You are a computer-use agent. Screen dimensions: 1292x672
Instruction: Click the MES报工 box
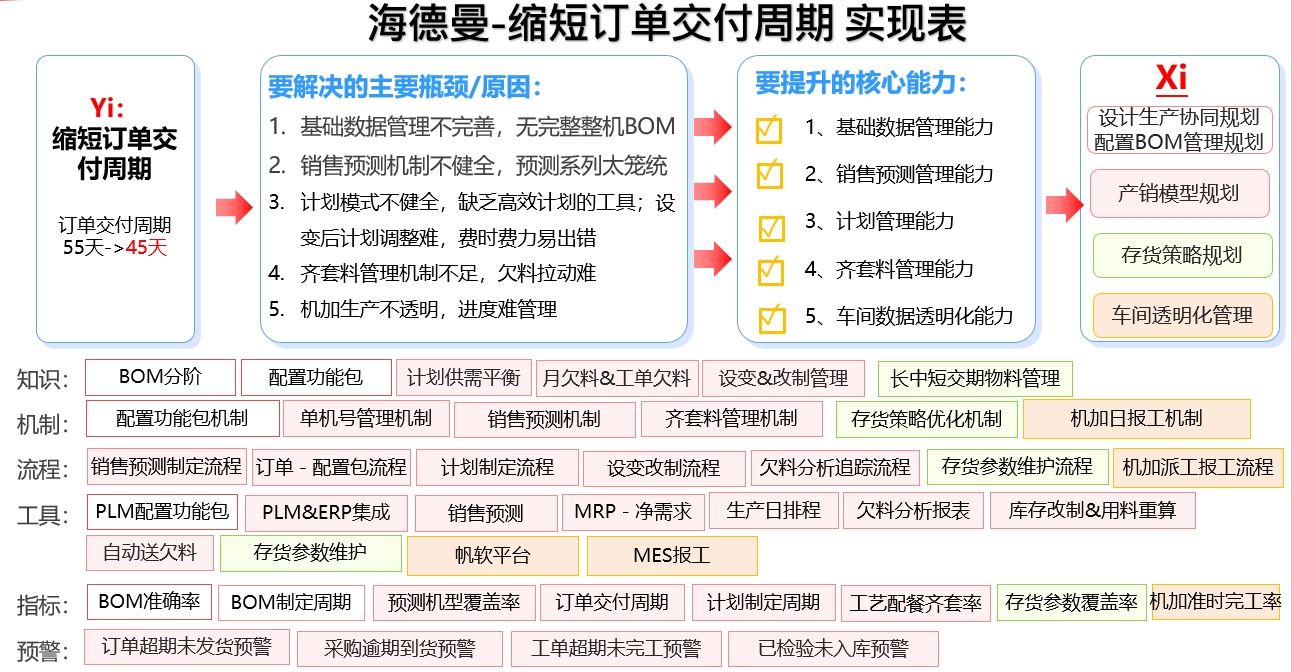pos(672,556)
